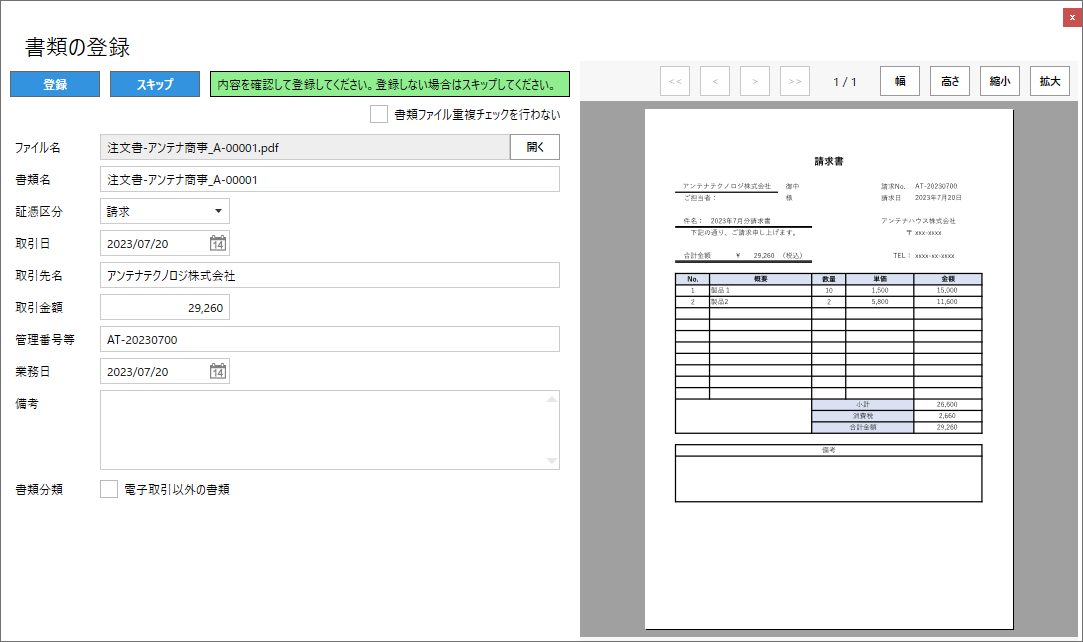Go to first page of preview
Screen dimensions: 1083x642
tap(675, 82)
